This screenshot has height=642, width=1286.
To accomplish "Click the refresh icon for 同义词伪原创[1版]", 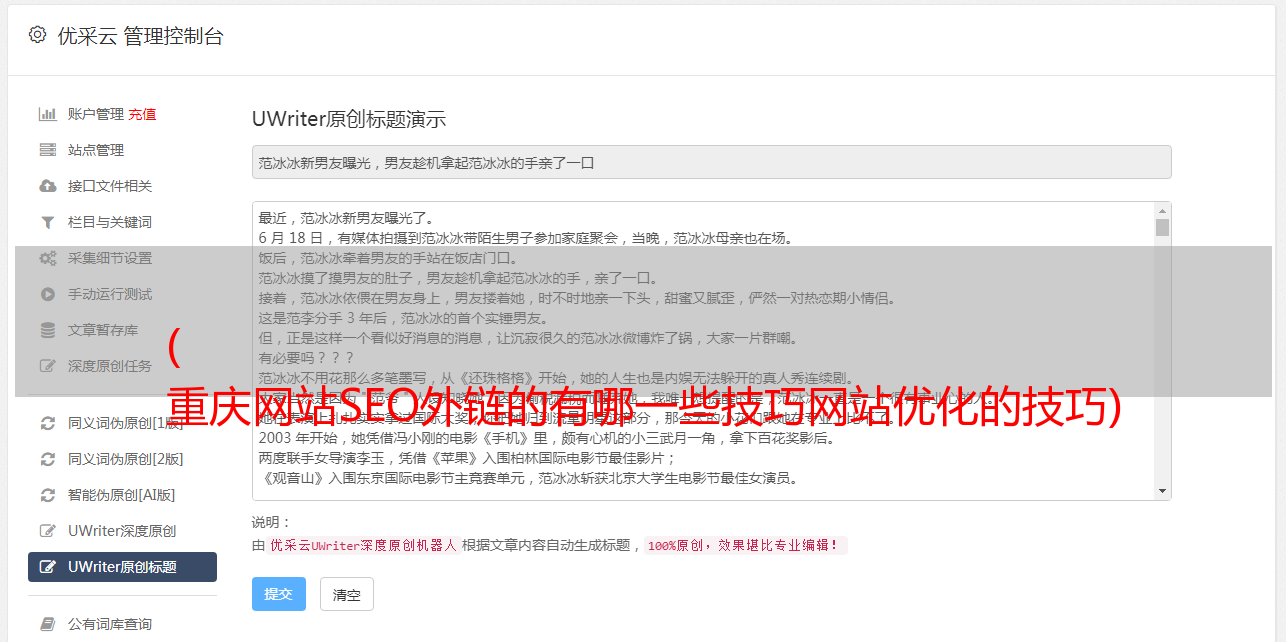I will pyautogui.click(x=47, y=423).
